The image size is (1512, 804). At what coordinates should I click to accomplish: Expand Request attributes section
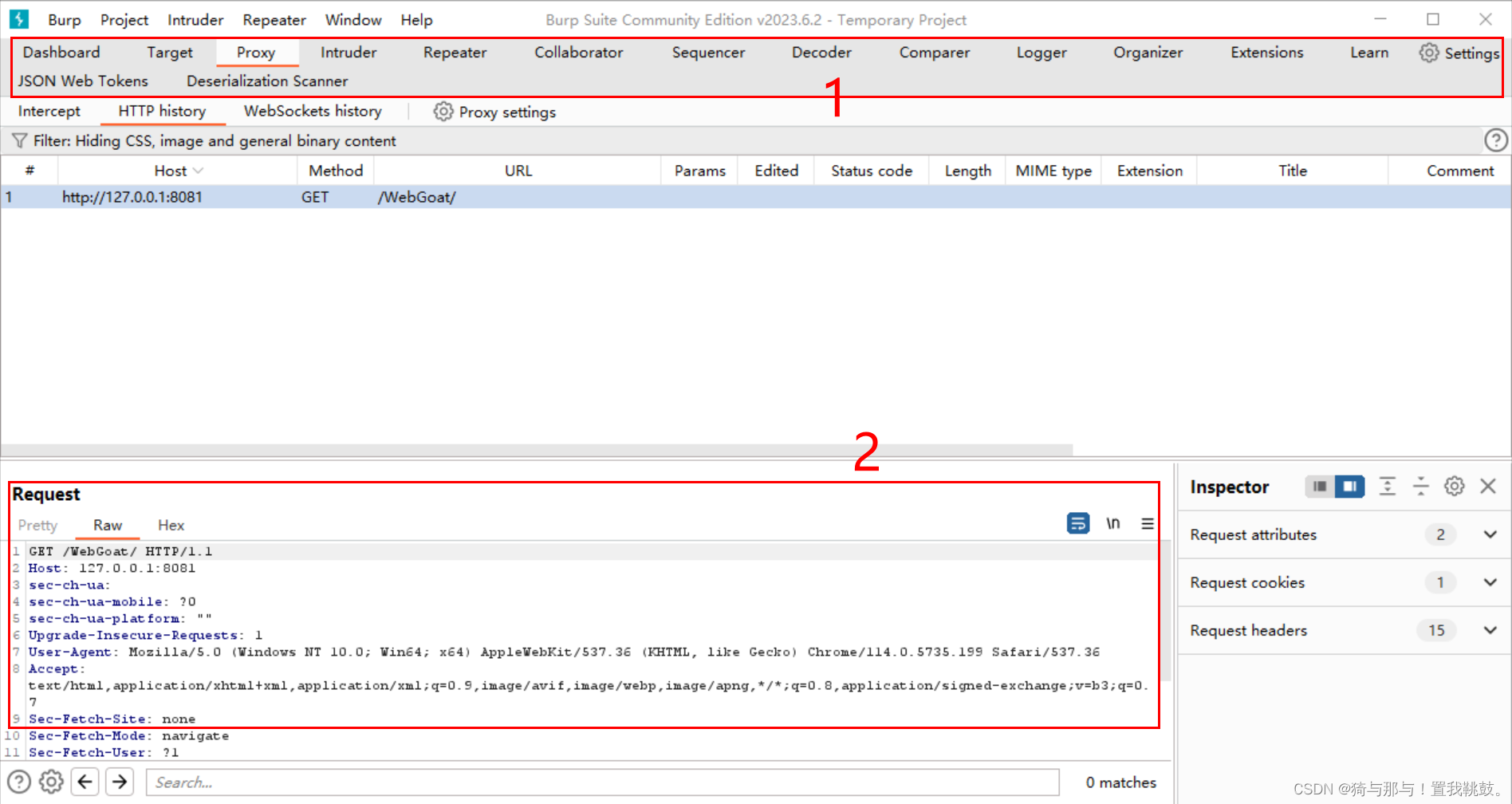1490,534
